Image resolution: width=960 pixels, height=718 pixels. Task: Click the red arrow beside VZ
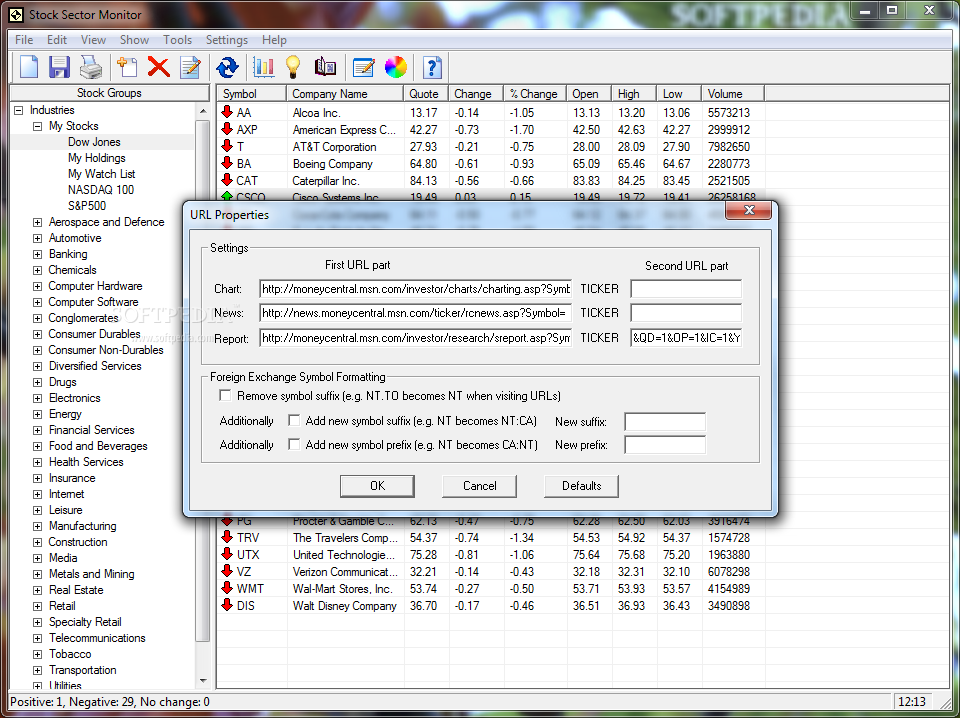click(227, 572)
